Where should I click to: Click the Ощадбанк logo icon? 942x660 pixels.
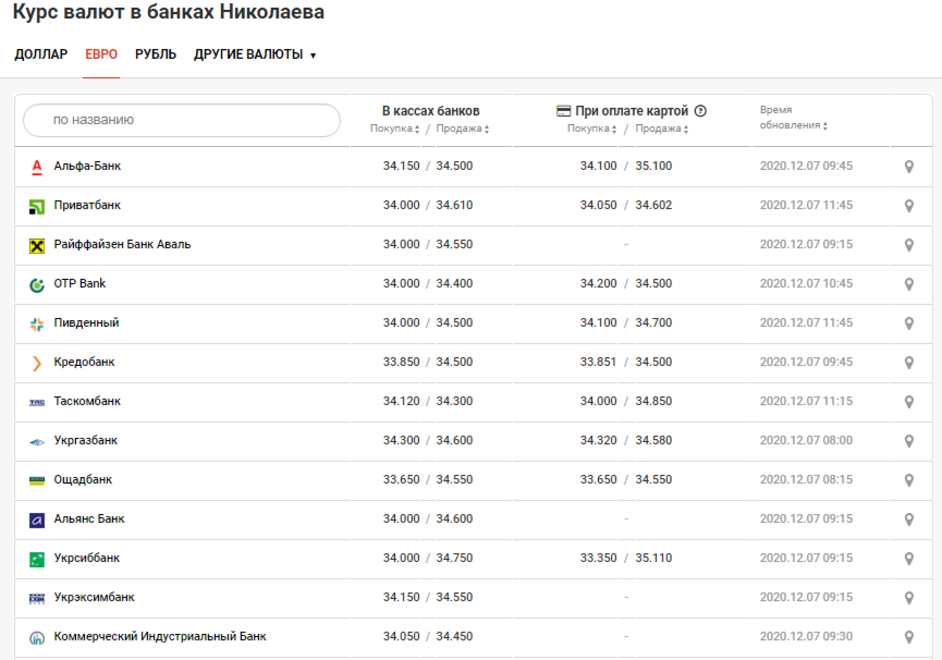37,480
